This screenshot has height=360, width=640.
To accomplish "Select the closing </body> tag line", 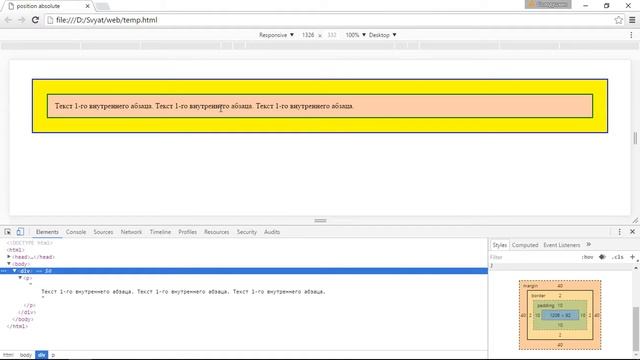I will 22,319.
